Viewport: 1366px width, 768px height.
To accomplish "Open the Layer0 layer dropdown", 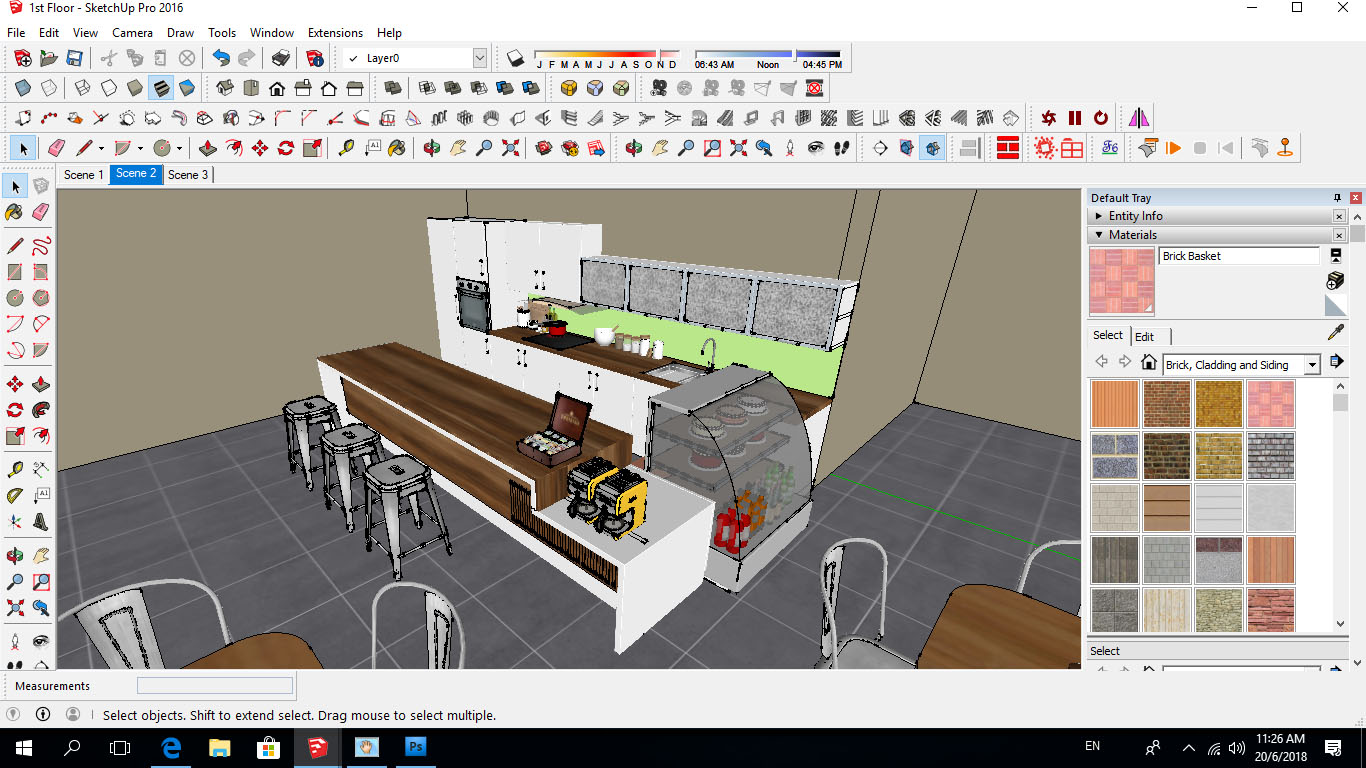I will (480, 58).
